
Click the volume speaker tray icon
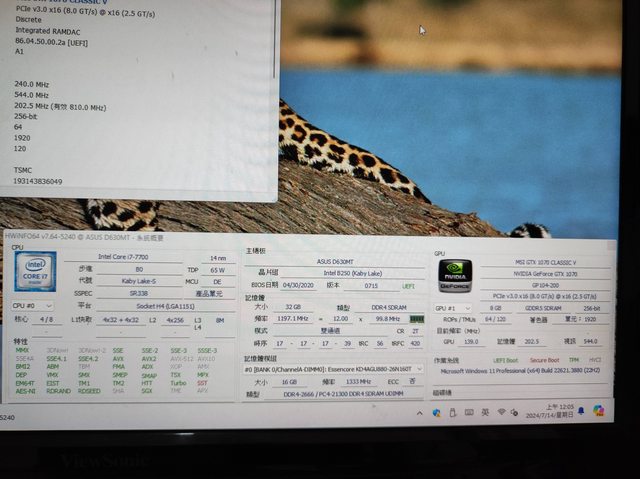coord(514,411)
